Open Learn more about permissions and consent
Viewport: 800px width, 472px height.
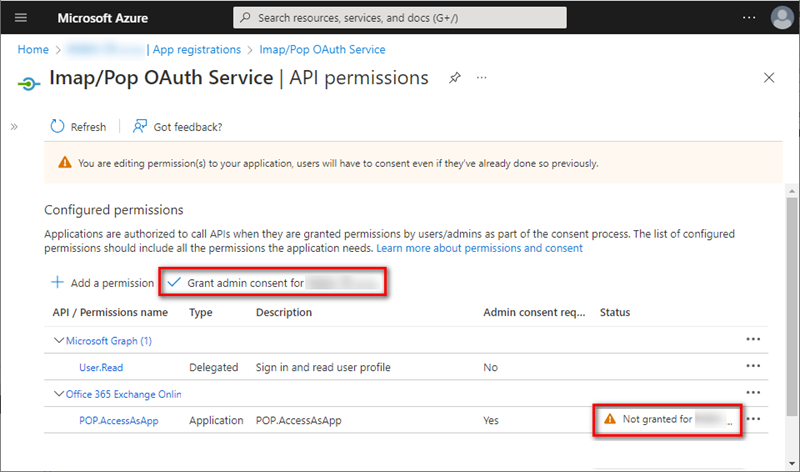click(479, 247)
